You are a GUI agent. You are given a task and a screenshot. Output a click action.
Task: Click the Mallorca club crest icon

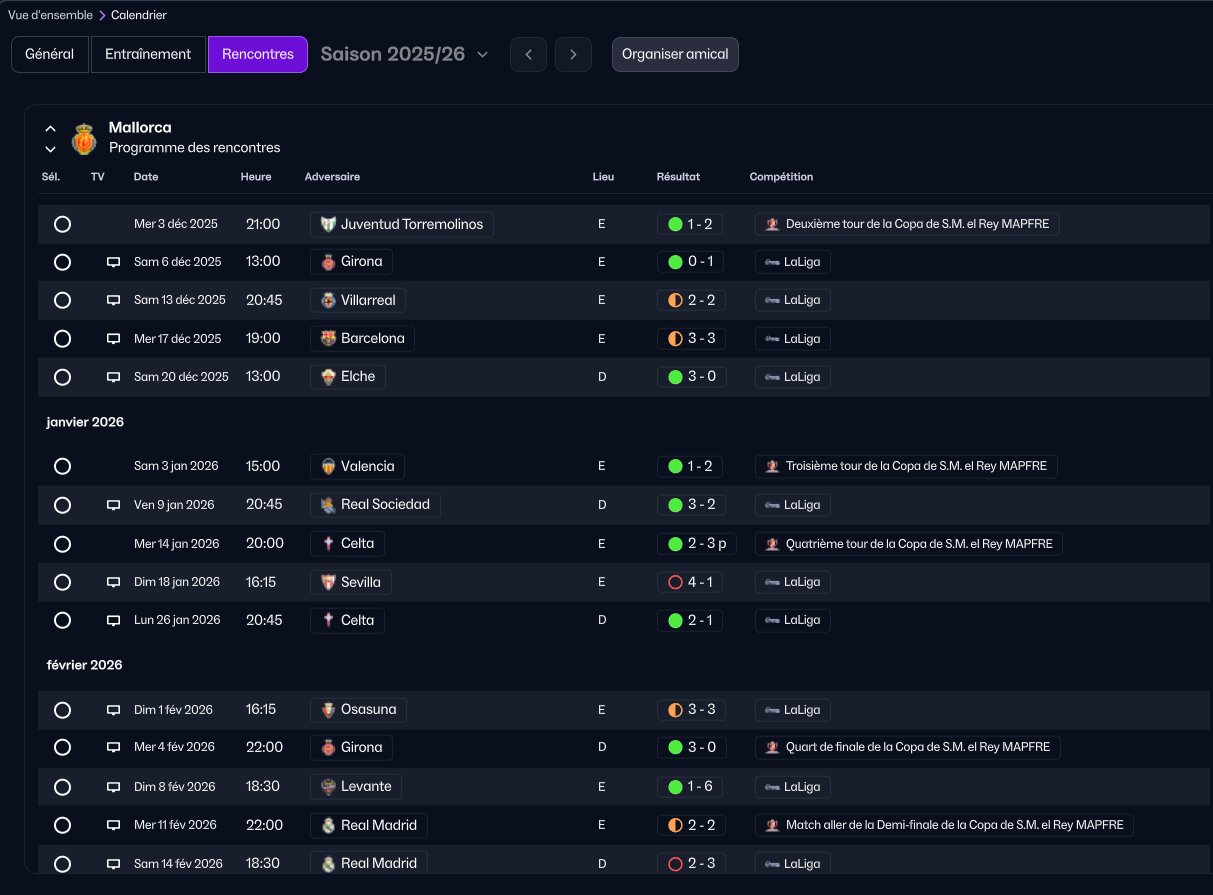click(84, 138)
